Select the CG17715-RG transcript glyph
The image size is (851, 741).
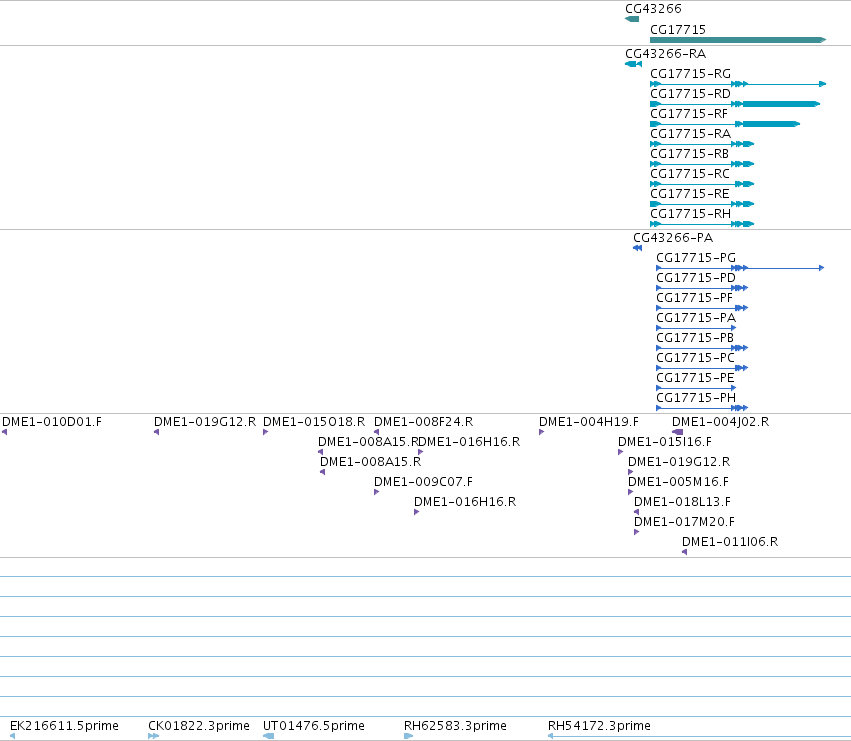click(738, 84)
